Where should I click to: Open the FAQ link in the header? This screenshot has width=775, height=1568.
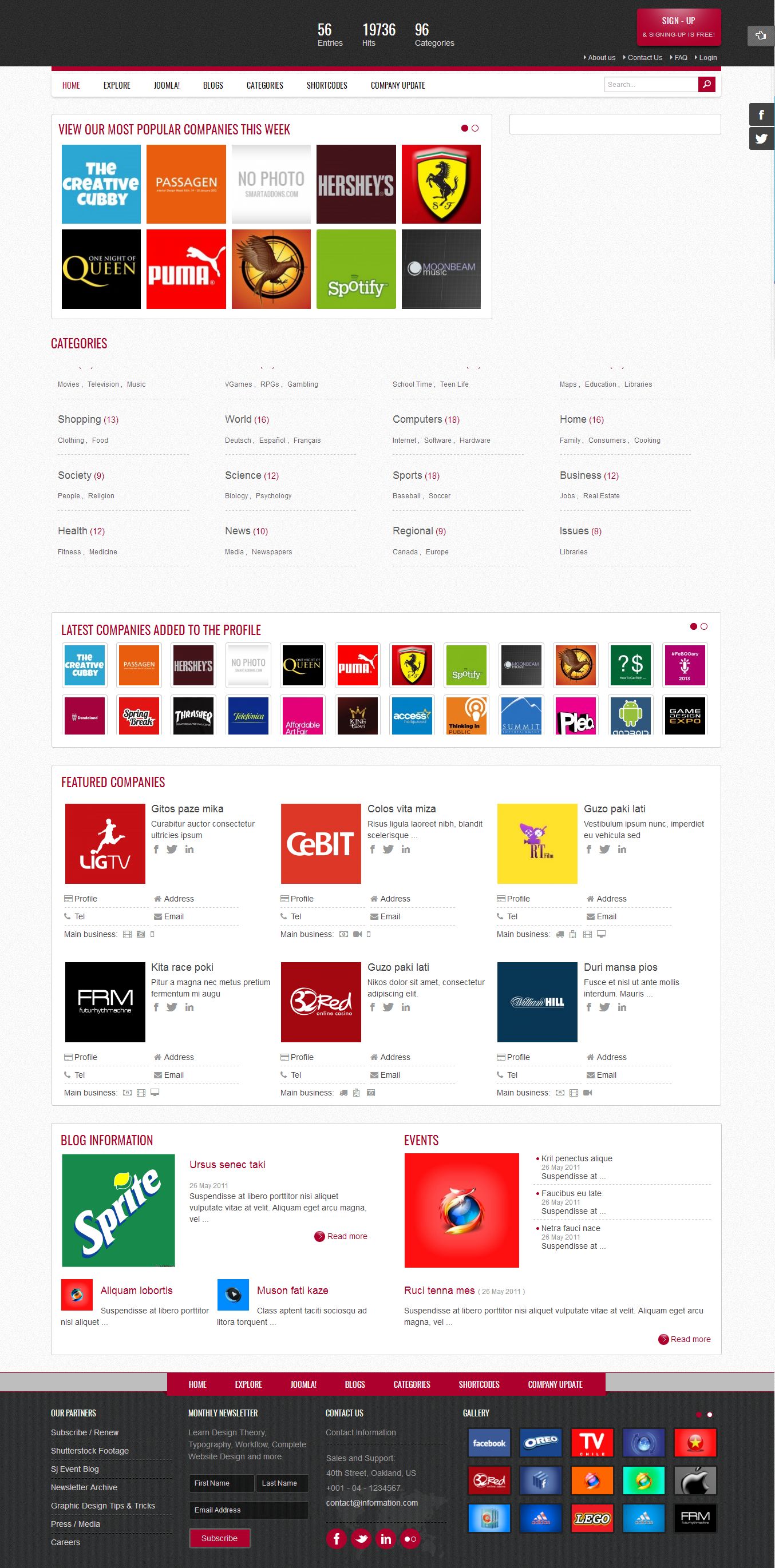tap(681, 58)
